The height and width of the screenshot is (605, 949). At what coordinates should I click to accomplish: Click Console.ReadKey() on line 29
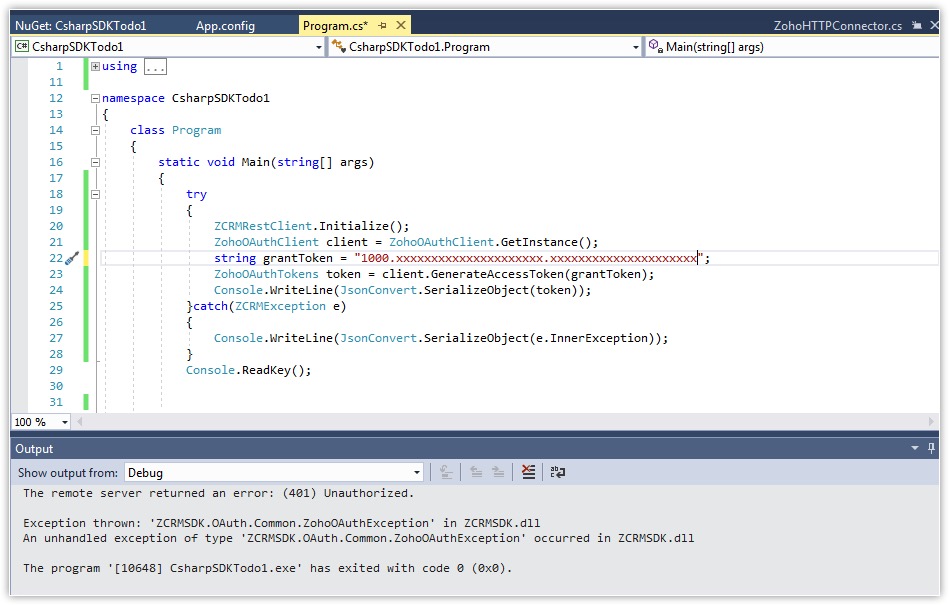click(x=248, y=370)
